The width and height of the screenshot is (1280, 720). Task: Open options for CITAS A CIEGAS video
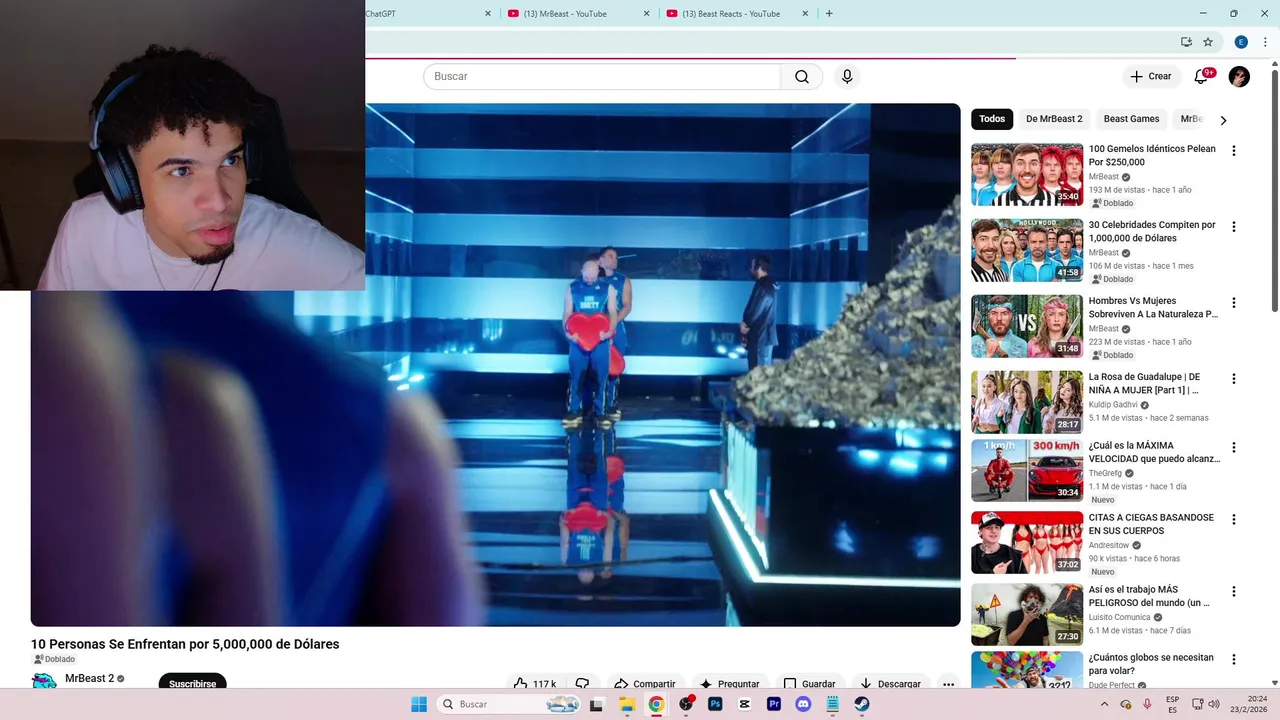coord(1233,519)
